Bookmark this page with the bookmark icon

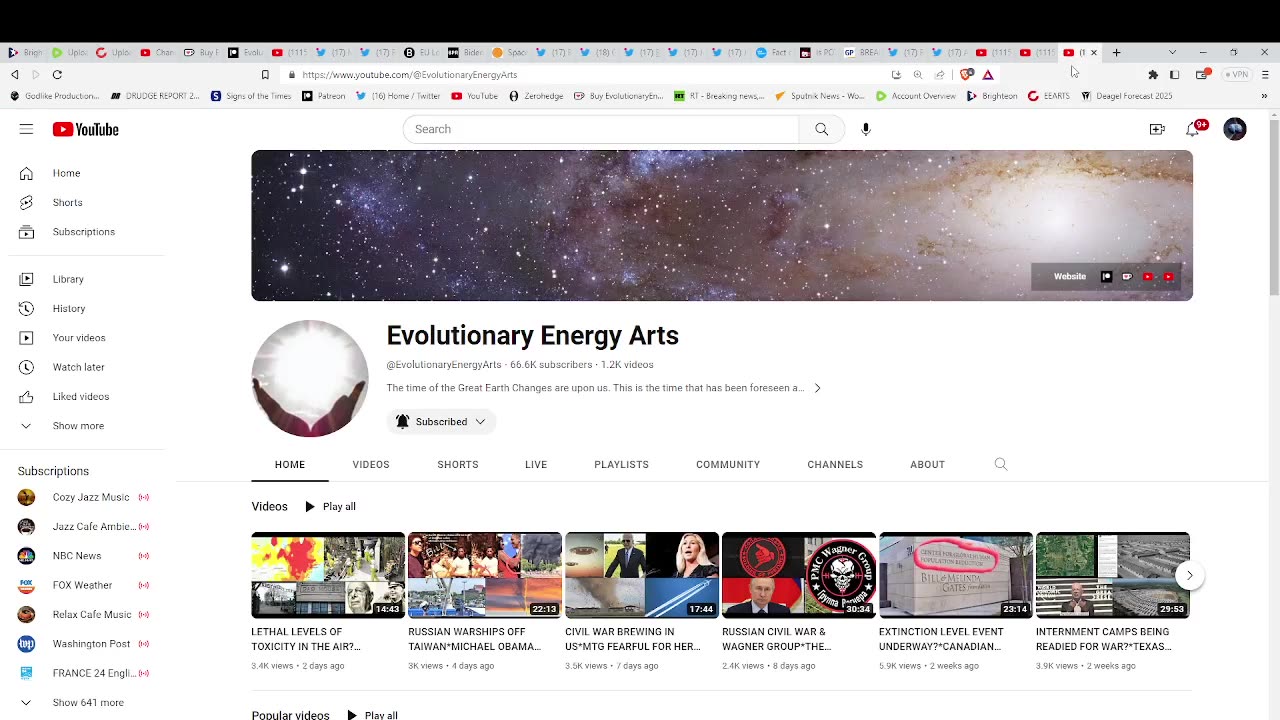coord(265,75)
